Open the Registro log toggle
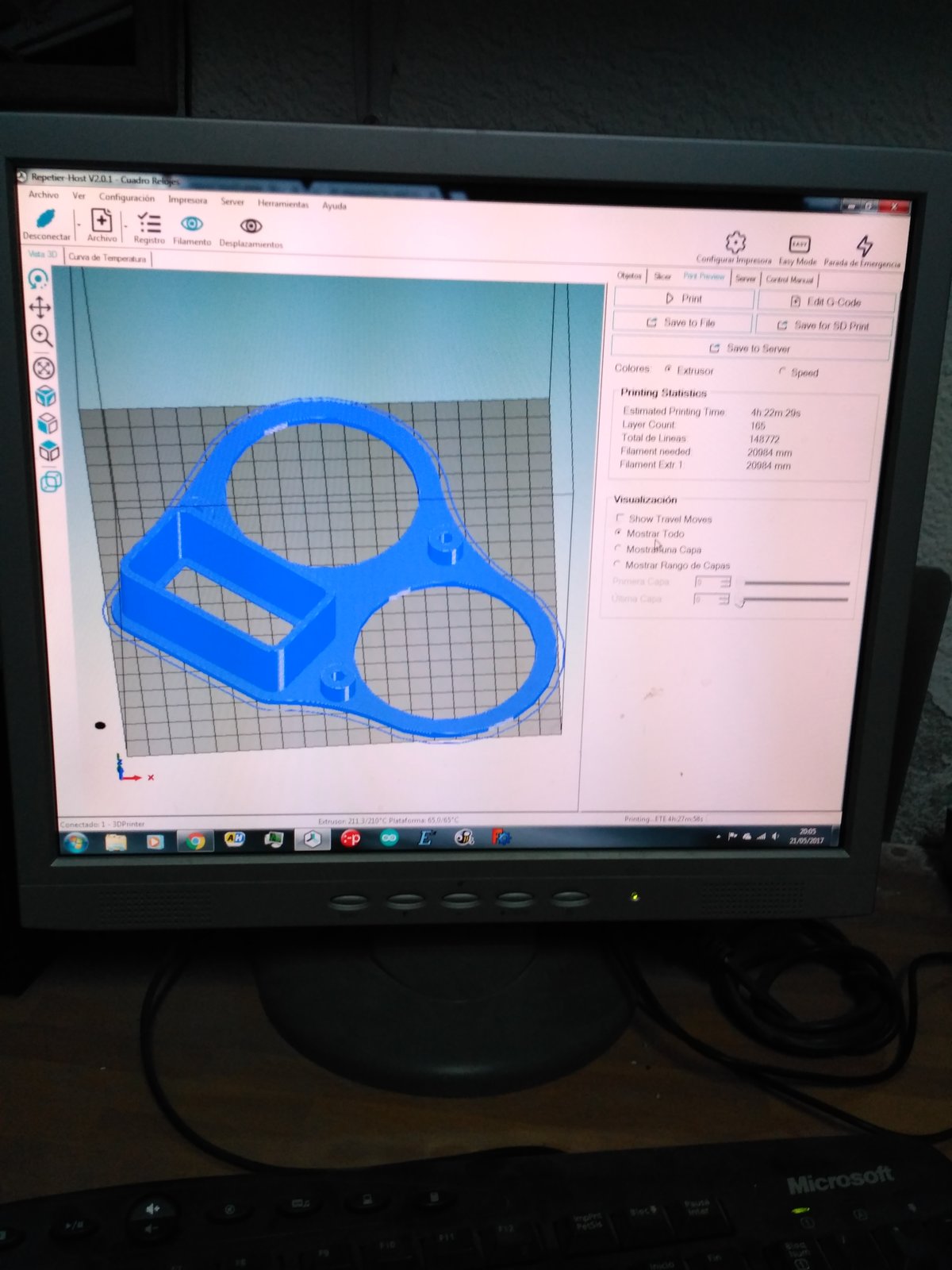This screenshot has width=952, height=1270. click(x=149, y=224)
